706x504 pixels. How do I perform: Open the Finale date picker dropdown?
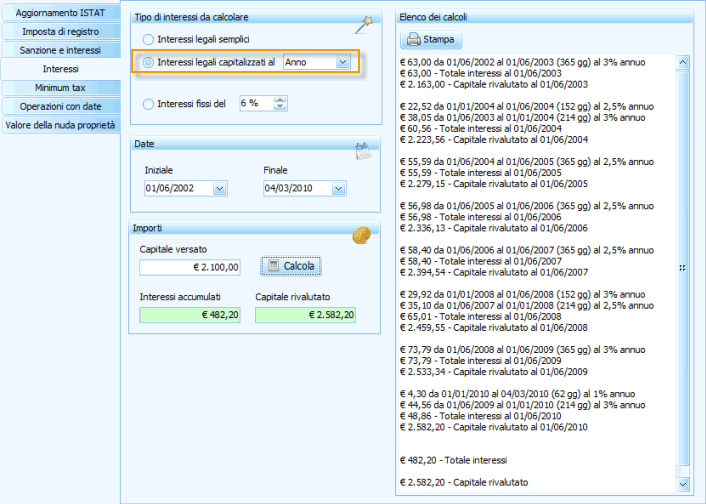339,189
